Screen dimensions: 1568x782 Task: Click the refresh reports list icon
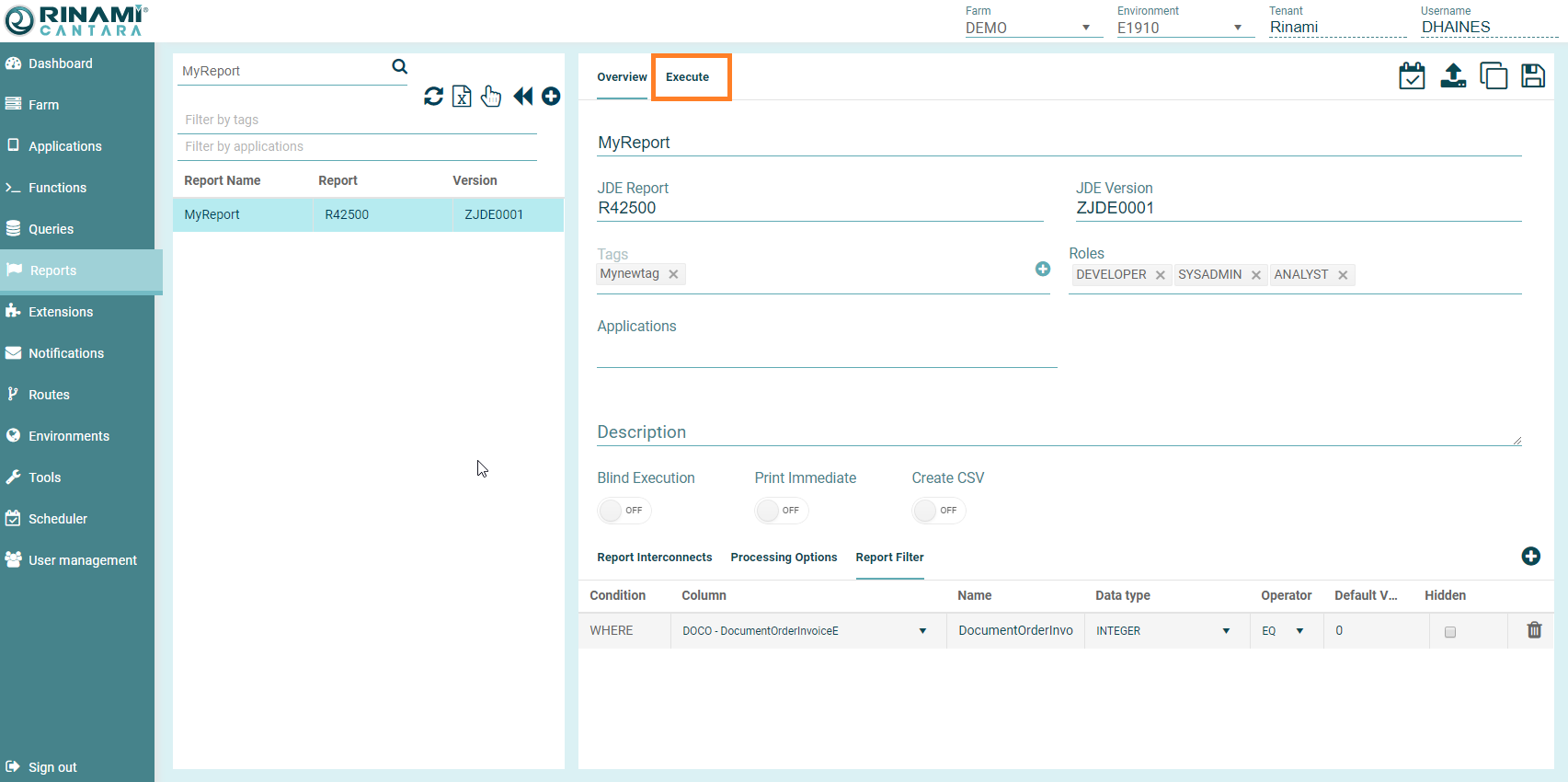pyautogui.click(x=433, y=96)
